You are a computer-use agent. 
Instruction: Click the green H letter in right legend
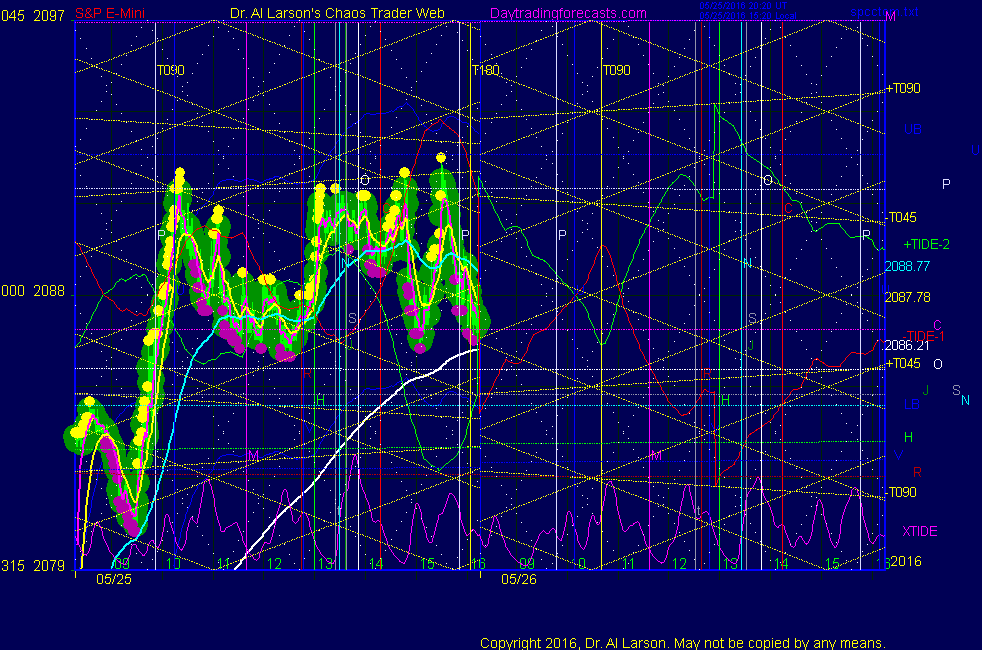[908, 437]
